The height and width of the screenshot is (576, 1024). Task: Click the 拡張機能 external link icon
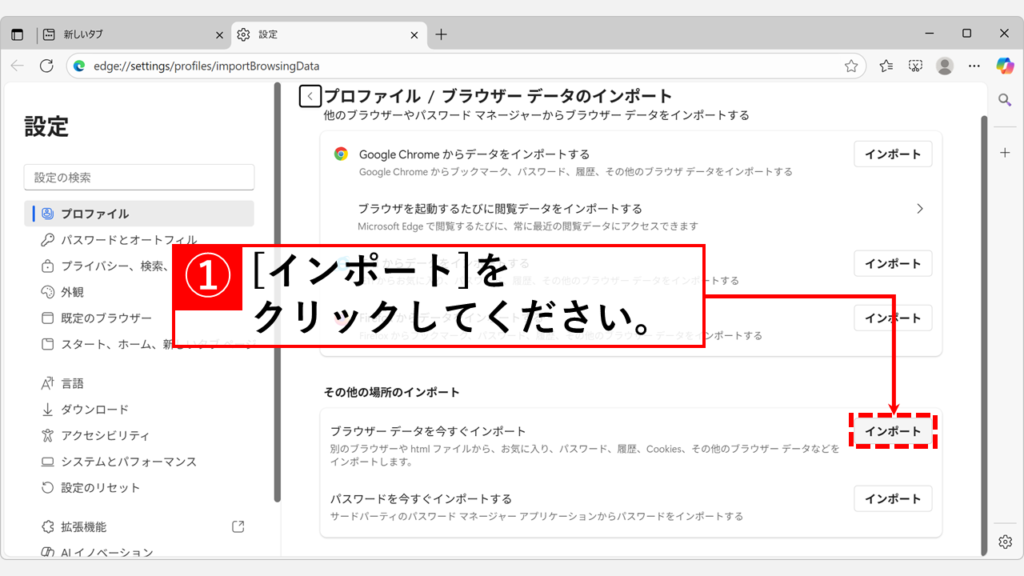coord(238,526)
